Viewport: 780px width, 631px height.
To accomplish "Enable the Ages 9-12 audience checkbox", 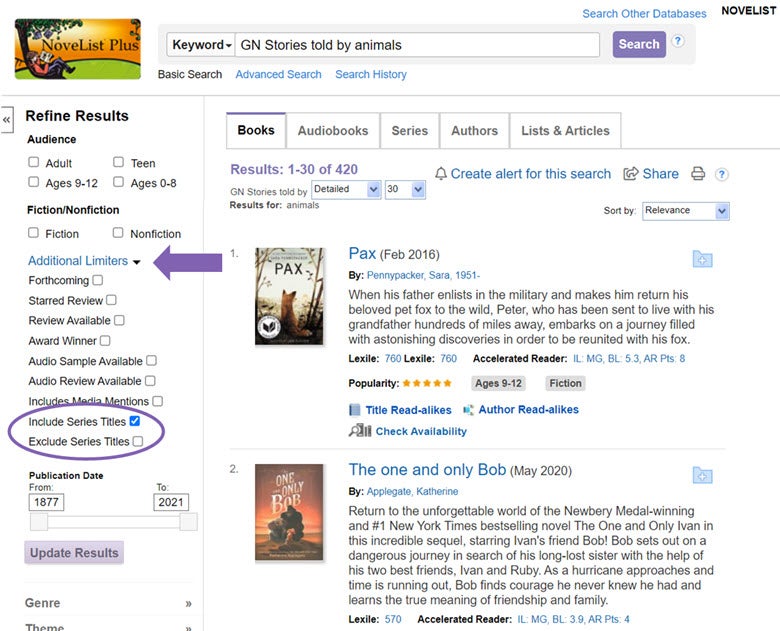I will tap(34, 182).
